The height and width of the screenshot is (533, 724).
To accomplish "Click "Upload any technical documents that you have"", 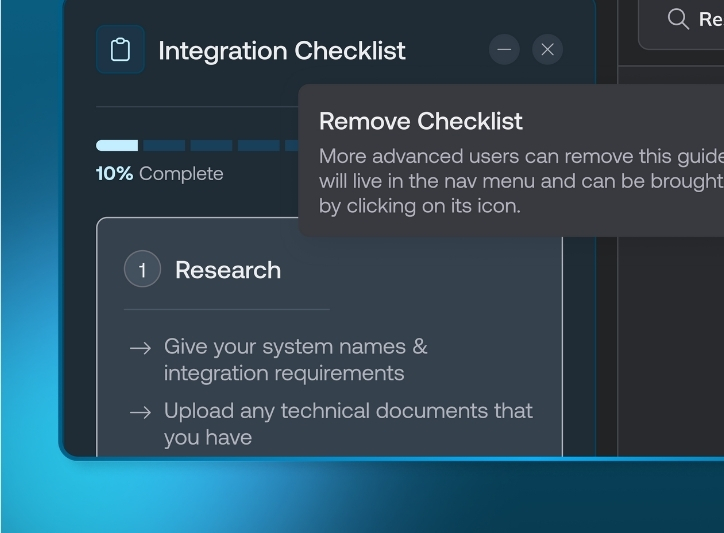I will click(x=348, y=424).
